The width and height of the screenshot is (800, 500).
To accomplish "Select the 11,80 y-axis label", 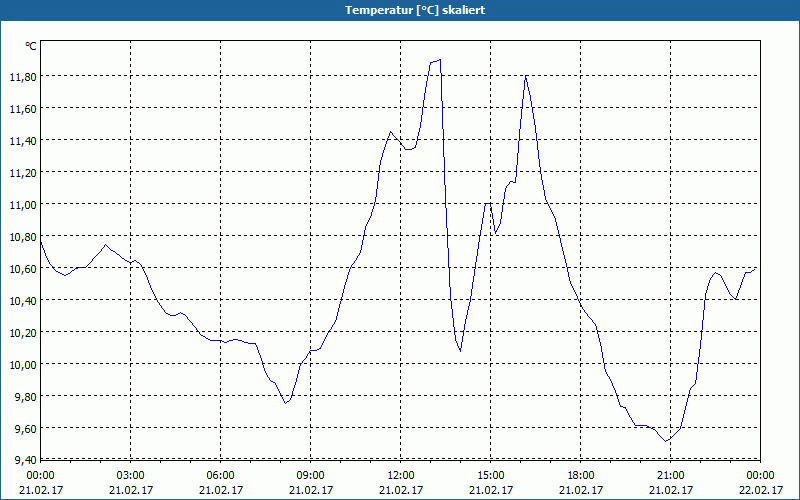I will pyautogui.click(x=23, y=77).
